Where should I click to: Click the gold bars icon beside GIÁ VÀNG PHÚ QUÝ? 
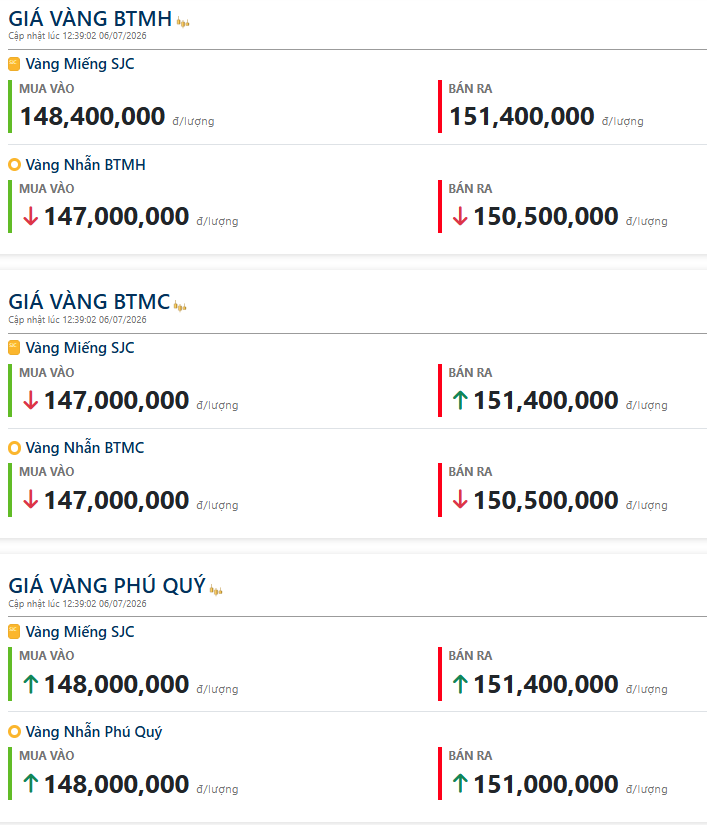(216, 590)
